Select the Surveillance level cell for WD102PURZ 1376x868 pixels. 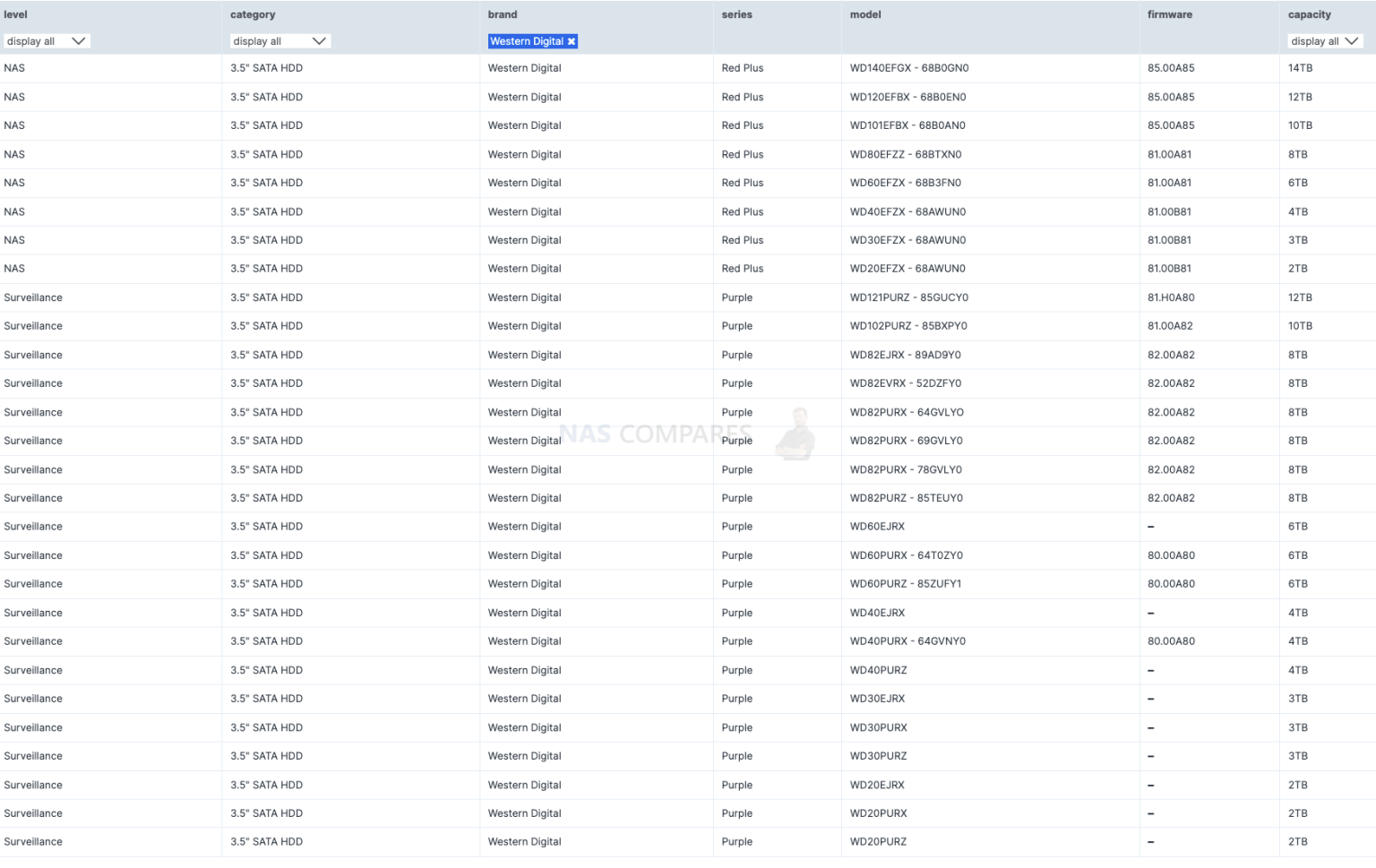tap(33, 325)
